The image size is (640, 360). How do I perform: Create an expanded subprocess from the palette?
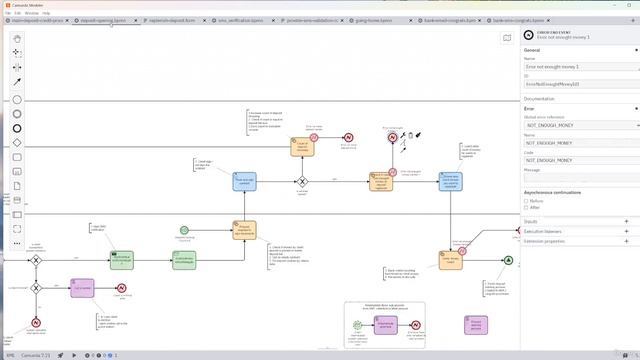click(x=17, y=171)
